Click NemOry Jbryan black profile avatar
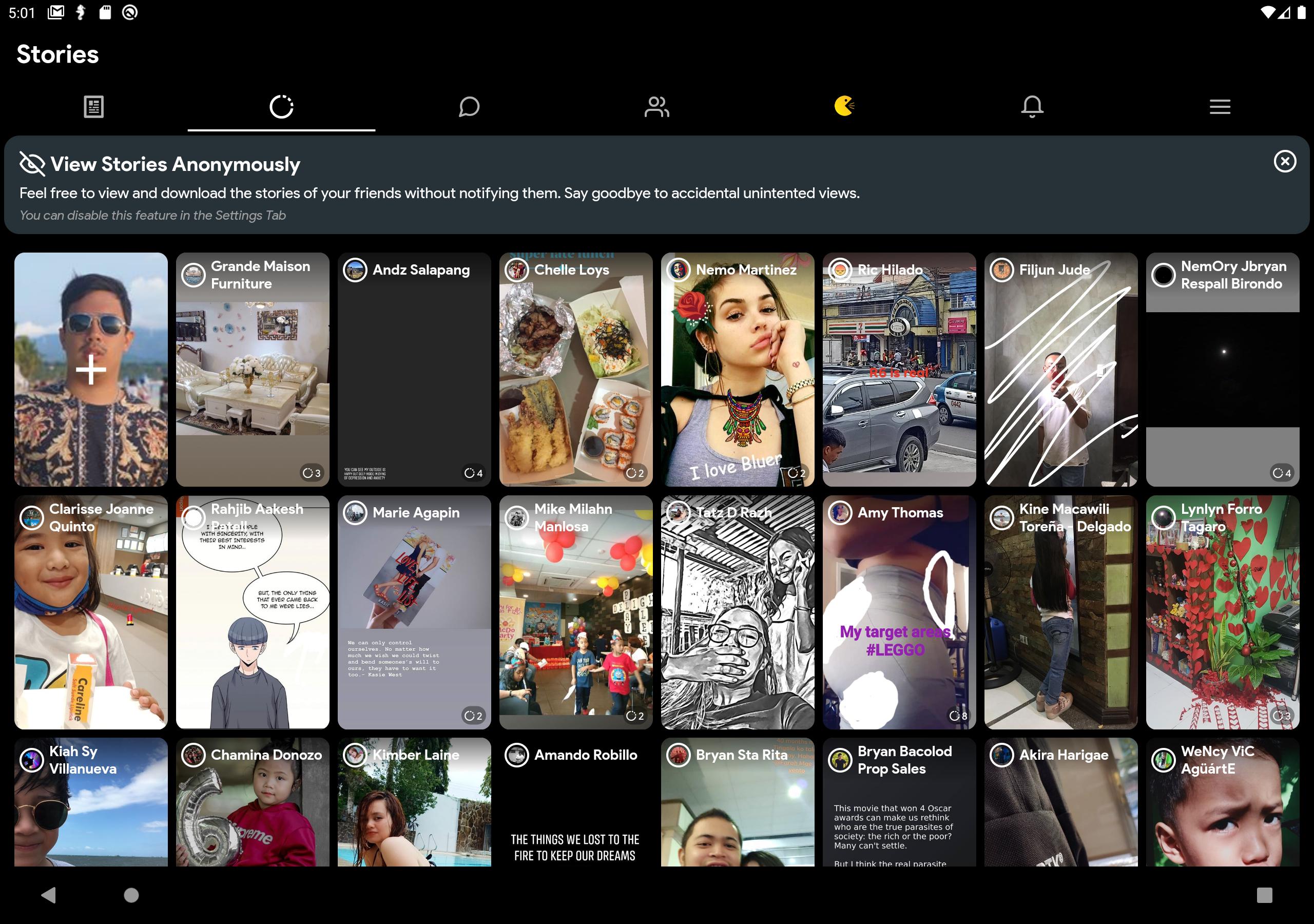The height and width of the screenshot is (924, 1314). click(x=1164, y=275)
